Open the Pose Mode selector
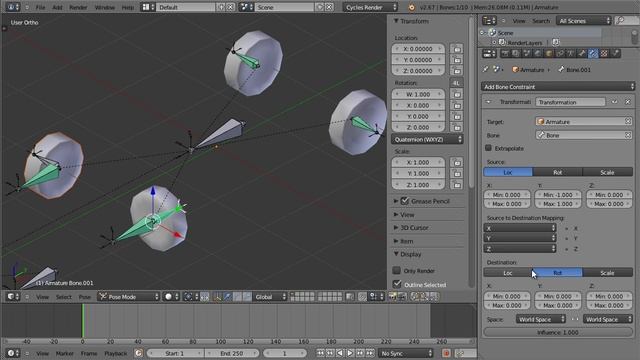Image resolution: width=640 pixels, height=360 pixels. 129,297
